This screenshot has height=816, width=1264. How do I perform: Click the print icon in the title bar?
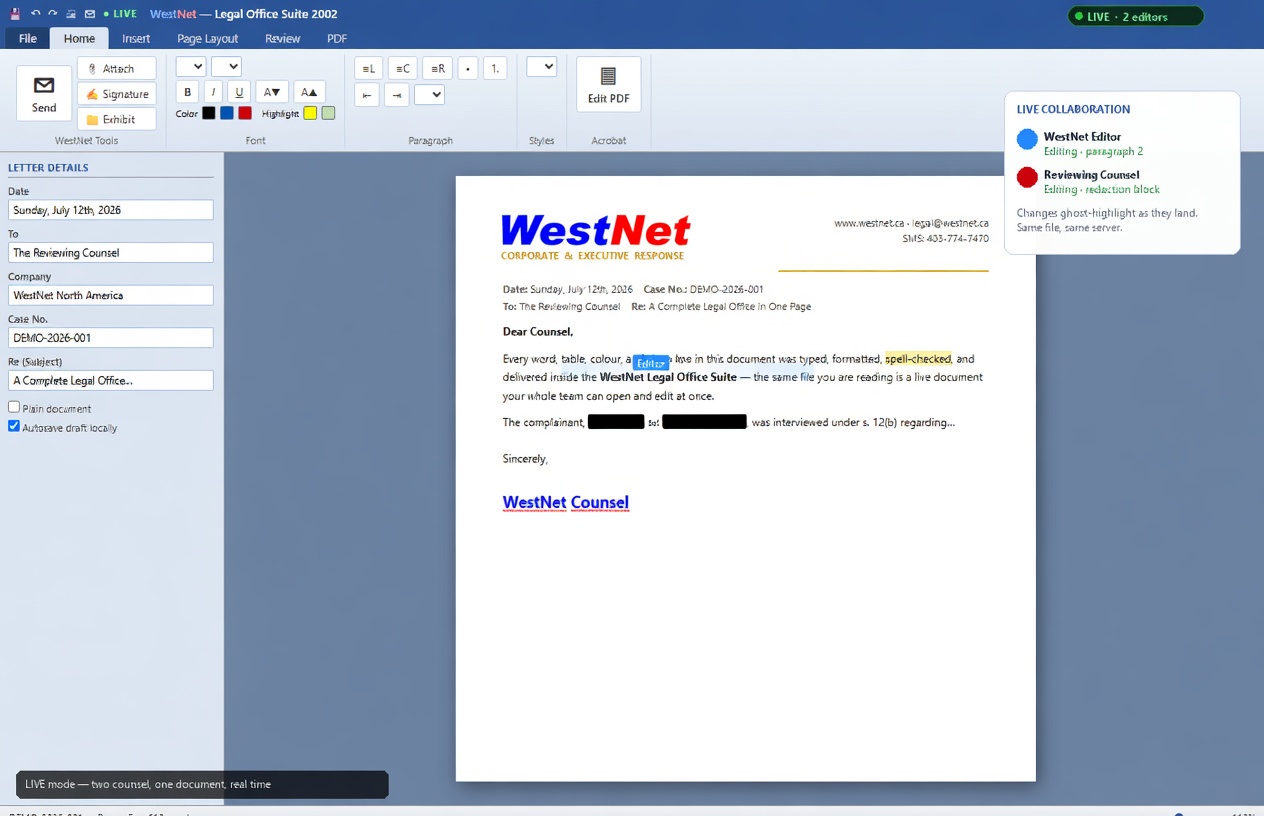71,14
